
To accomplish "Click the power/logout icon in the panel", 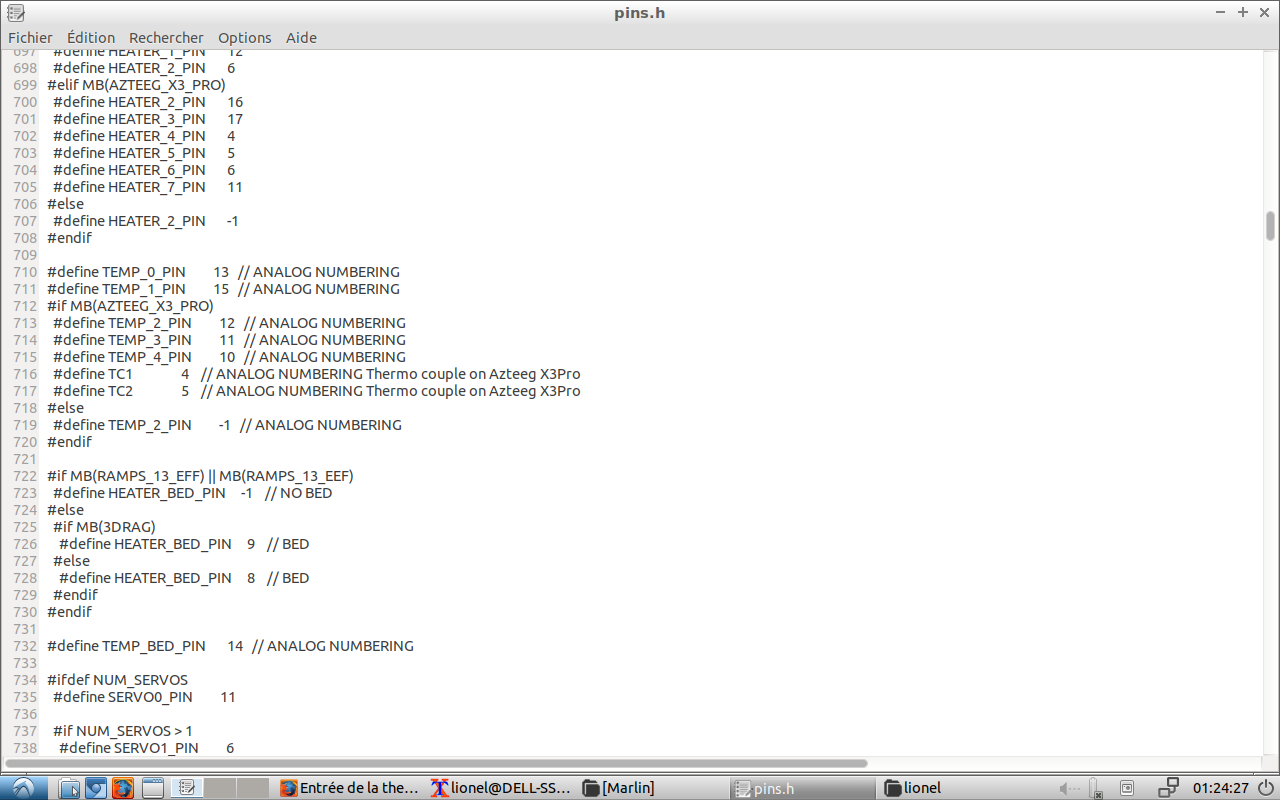I will pyautogui.click(x=1267, y=788).
